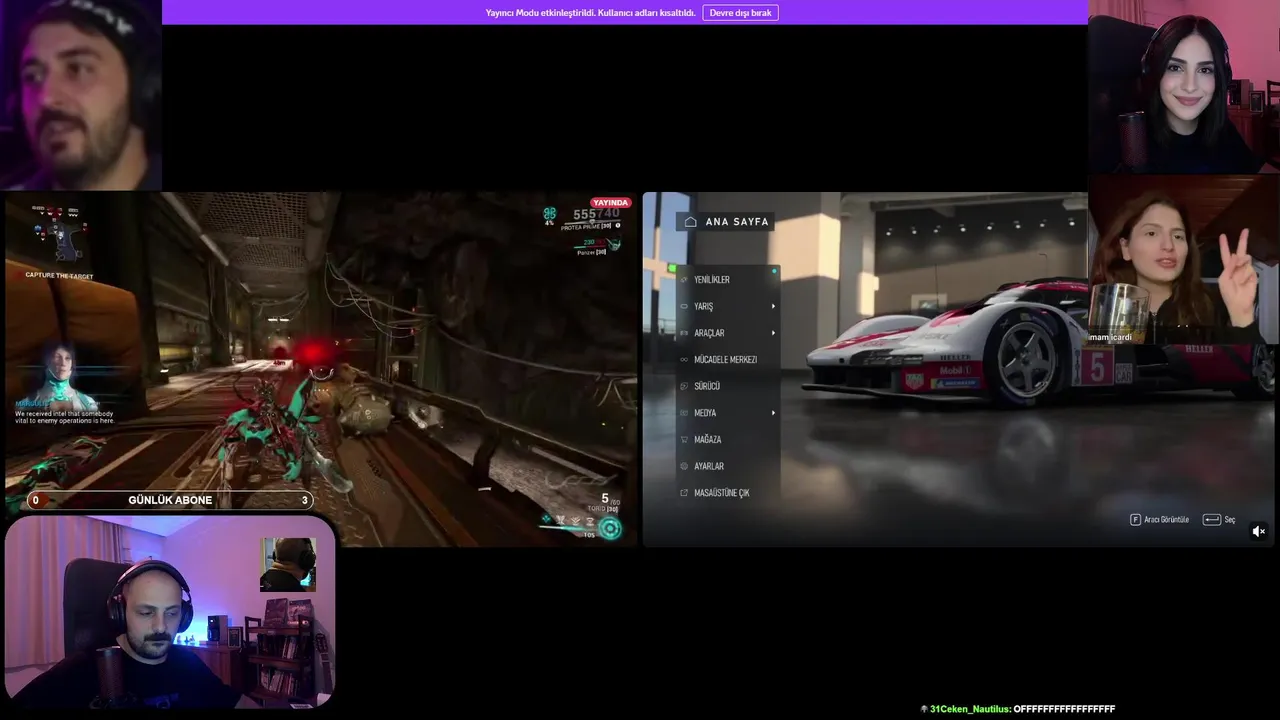Click the streamer mode notice text

[x=590, y=13]
